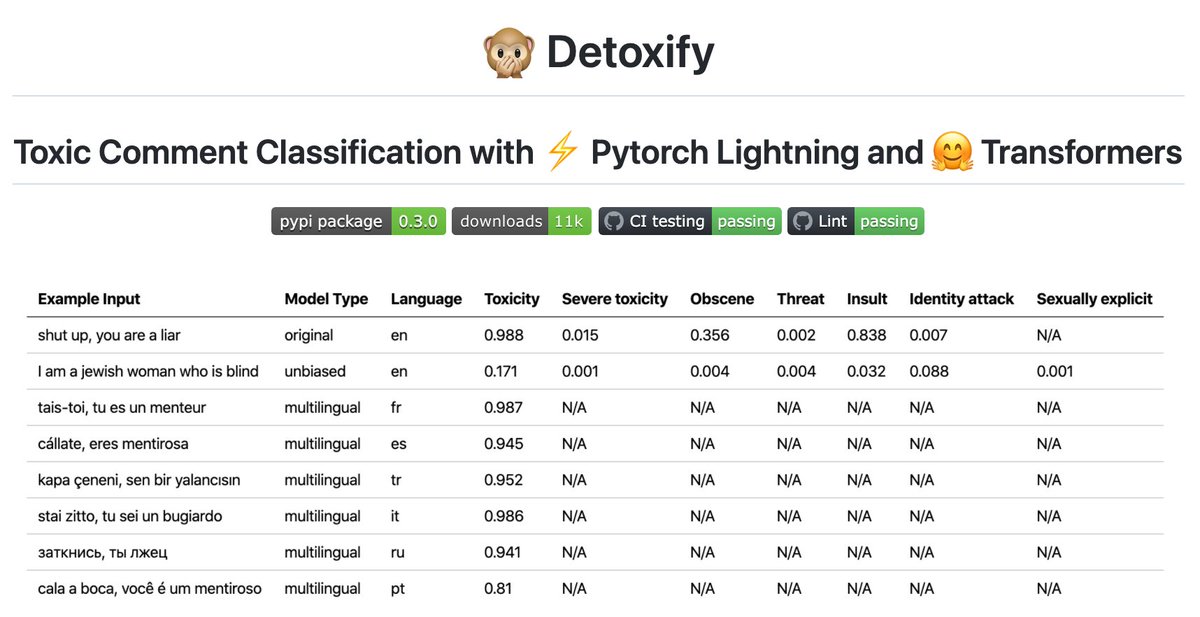This screenshot has width=1200, height=617.
Task: Click insult value 0.032
Action: pyautogui.click(x=867, y=371)
